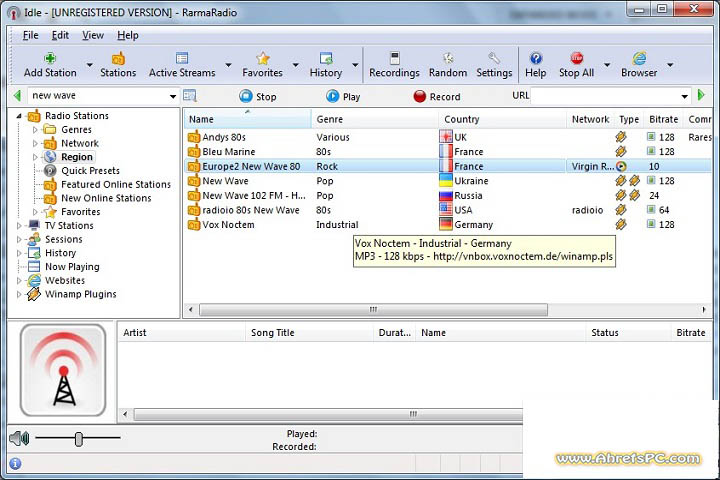This screenshot has width=720, height=480.
Task: Open the File menu
Action: 31,35
